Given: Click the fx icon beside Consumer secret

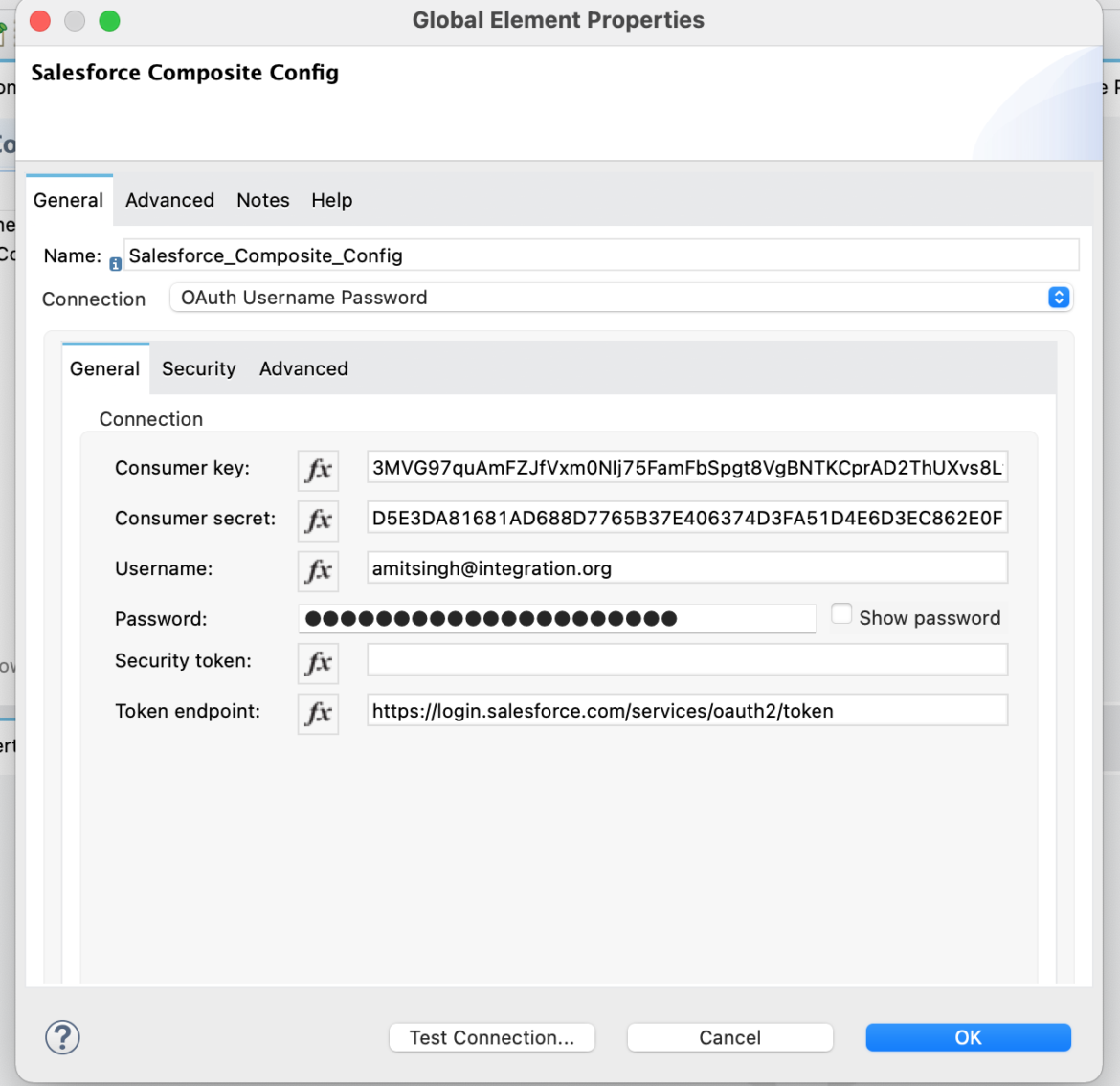Looking at the screenshot, I should 318,521.
